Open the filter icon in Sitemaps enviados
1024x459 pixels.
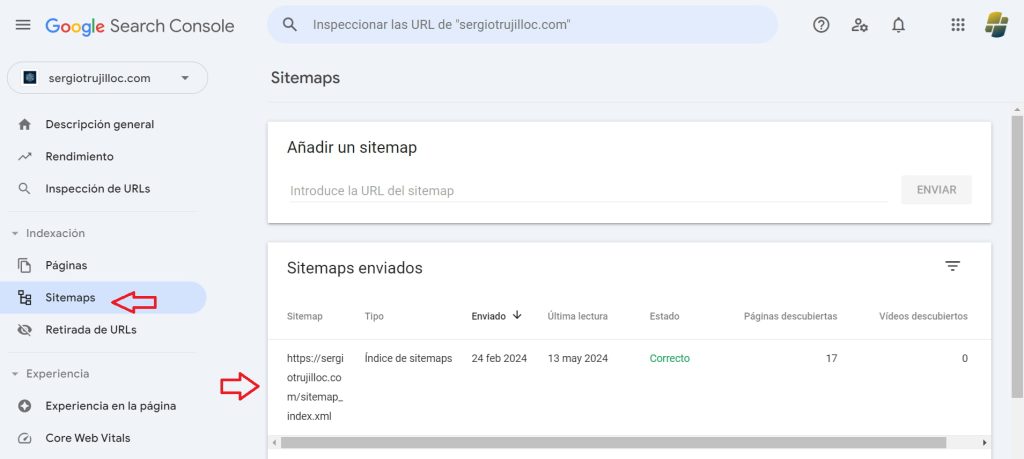click(x=953, y=266)
